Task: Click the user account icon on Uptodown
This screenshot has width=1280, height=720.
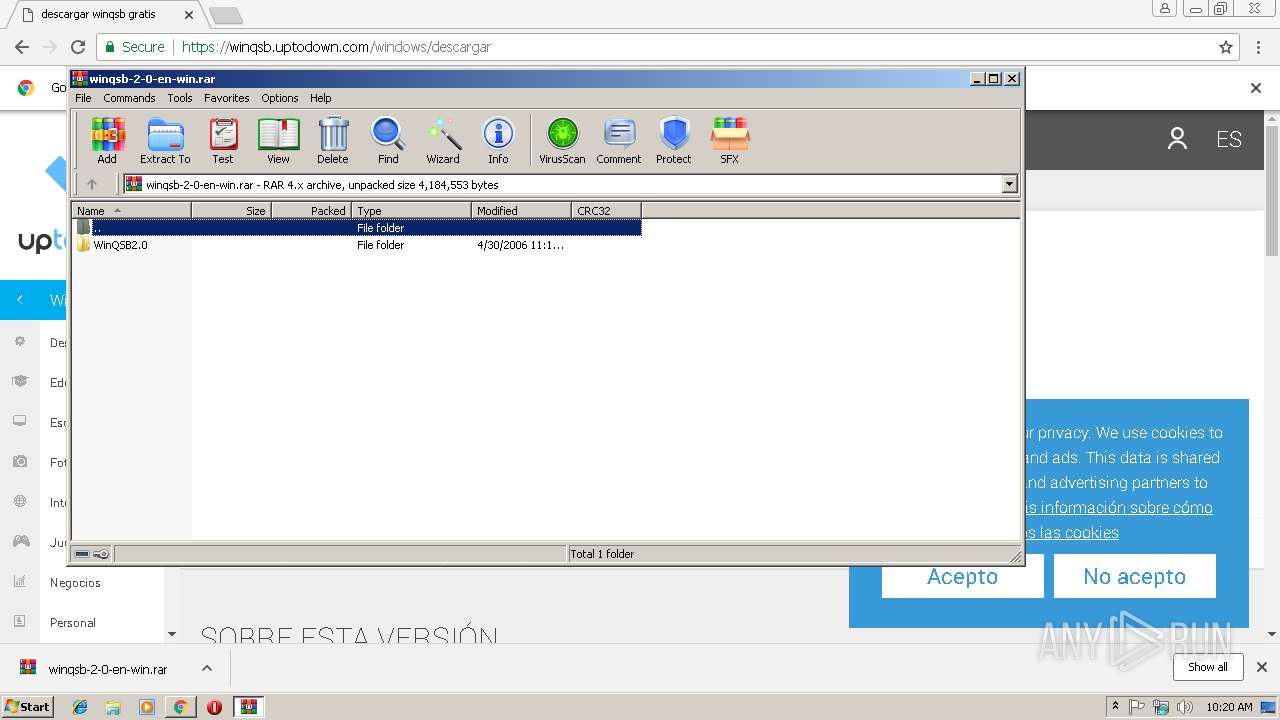Action: [1177, 139]
